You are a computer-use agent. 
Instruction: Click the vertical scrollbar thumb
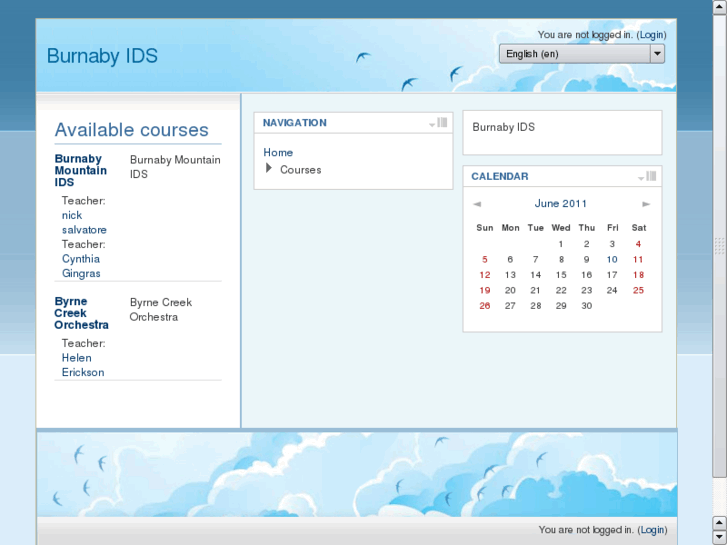(x=720, y=246)
